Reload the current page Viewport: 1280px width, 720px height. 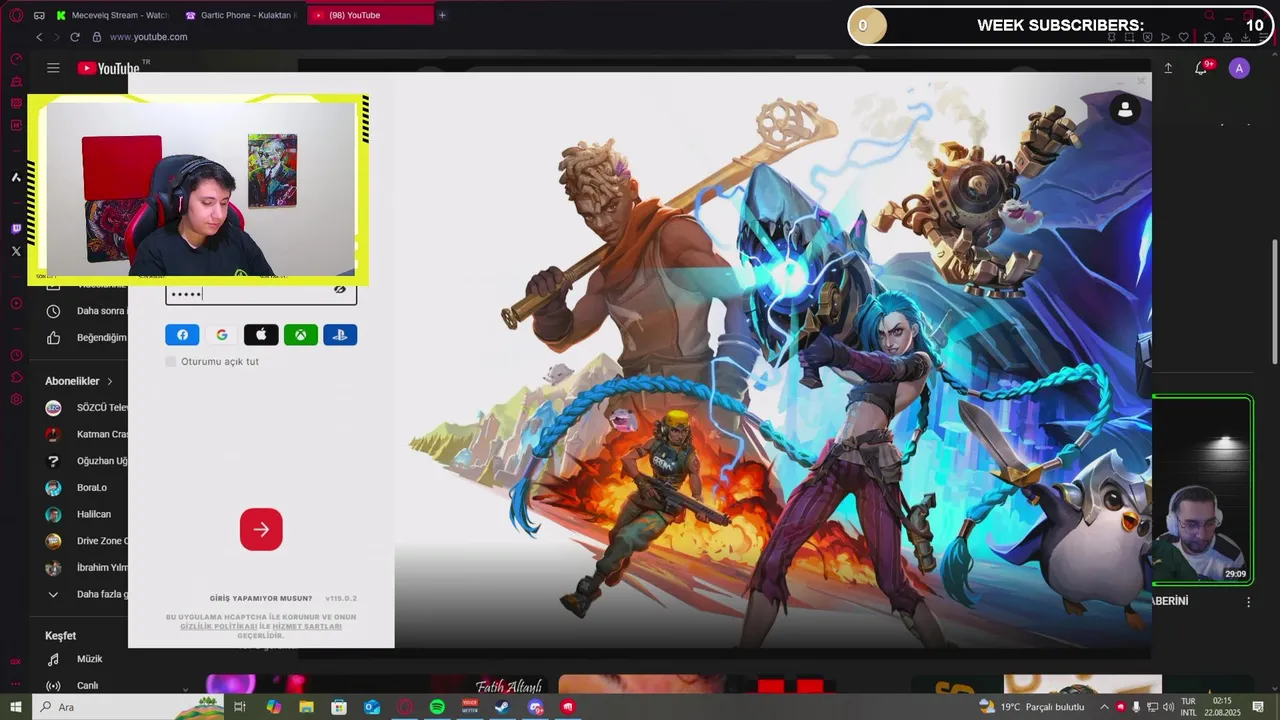tap(75, 37)
